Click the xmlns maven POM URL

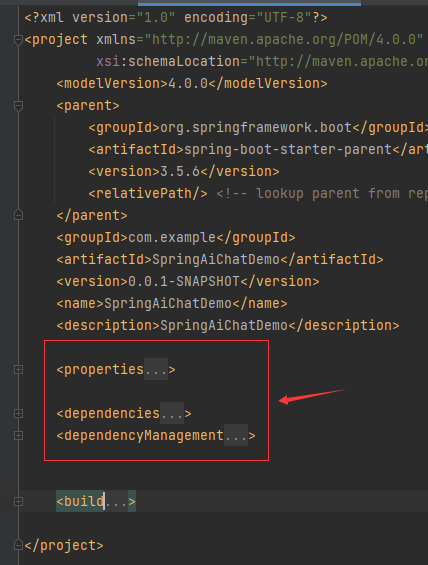pos(284,40)
